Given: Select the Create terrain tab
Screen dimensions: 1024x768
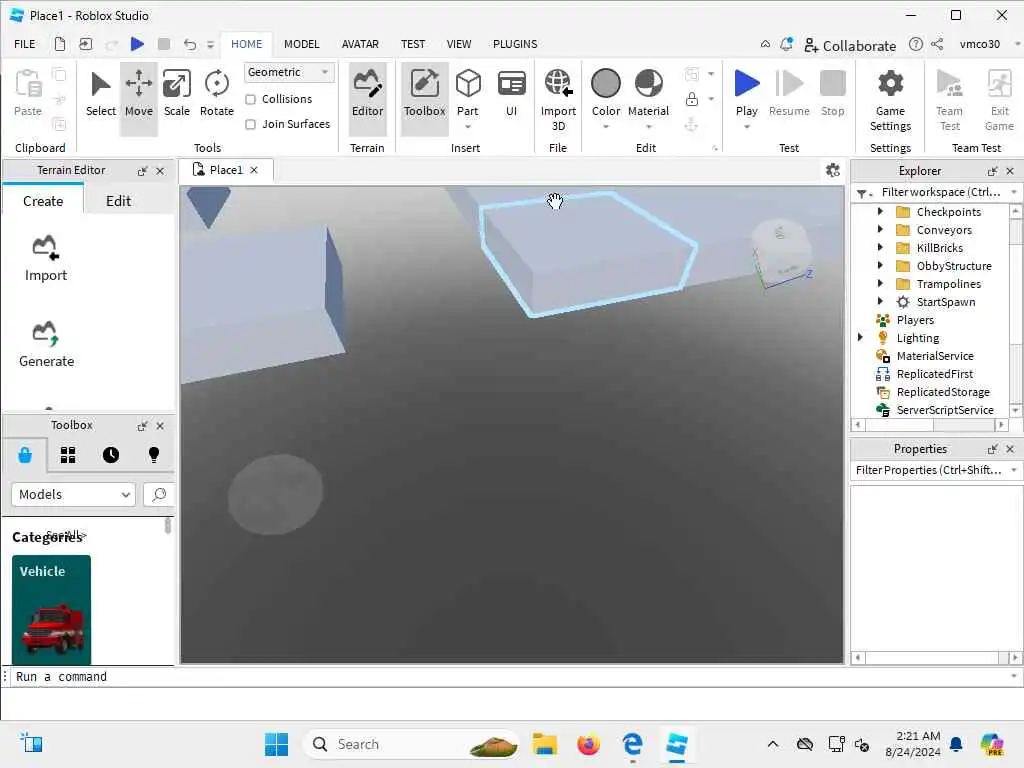Looking at the screenshot, I should [43, 200].
